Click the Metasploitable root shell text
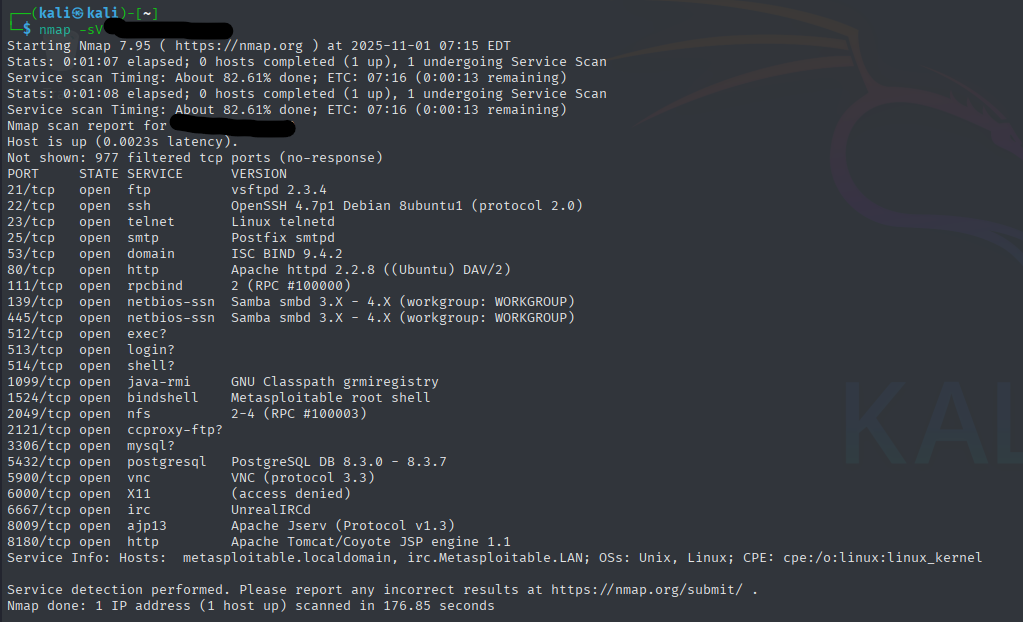Viewport: 1023px width, 622px height. click(x=331, y=397)
